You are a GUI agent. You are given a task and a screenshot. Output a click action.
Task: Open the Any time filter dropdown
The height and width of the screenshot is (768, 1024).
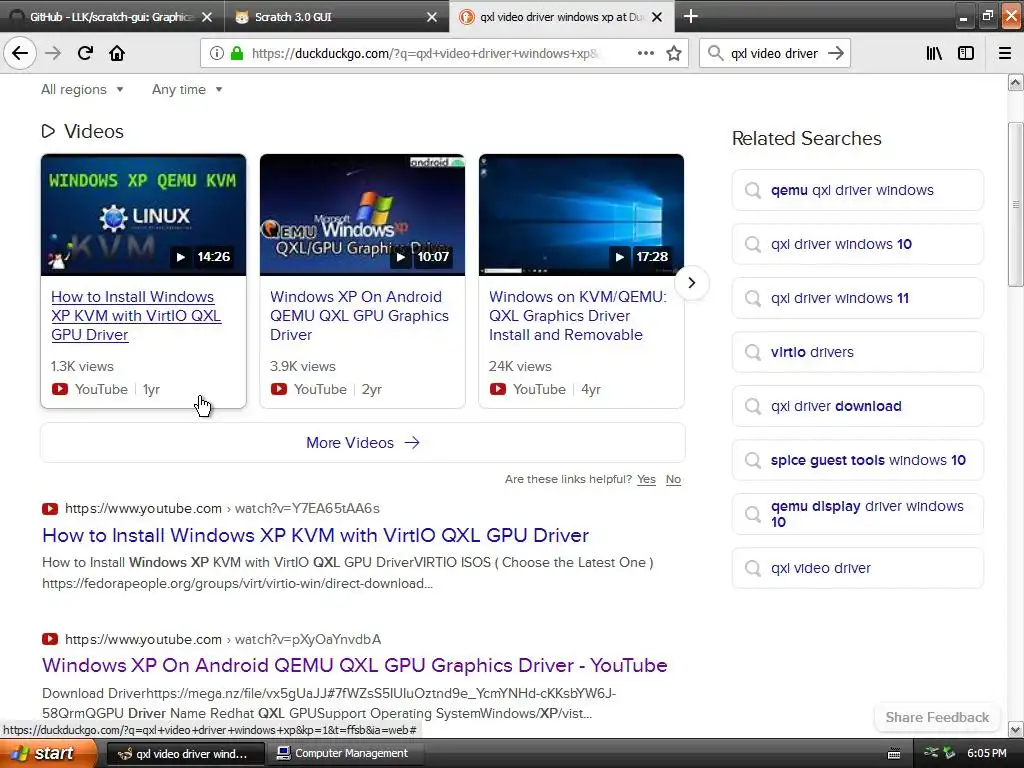coord(187,89)
